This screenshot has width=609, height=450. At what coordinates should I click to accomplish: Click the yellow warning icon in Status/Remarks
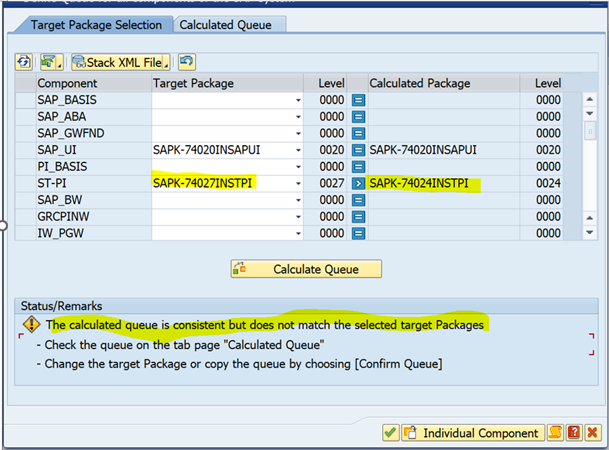[x=31, y=325]
